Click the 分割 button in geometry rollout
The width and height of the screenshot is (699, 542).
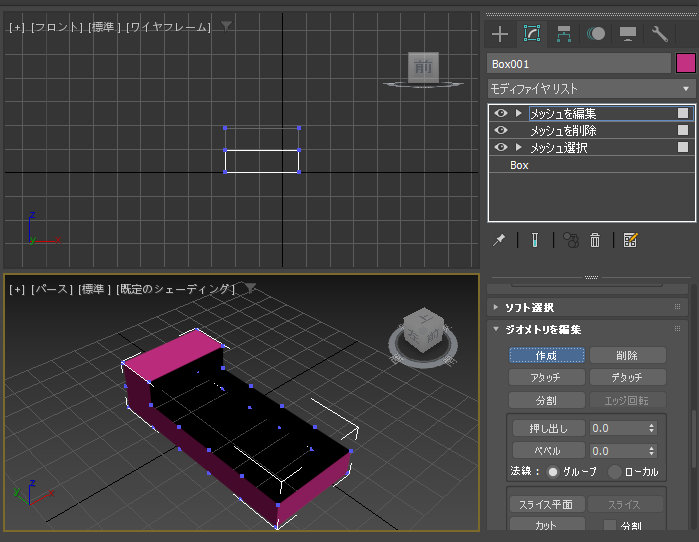click(x=547, y=400)
